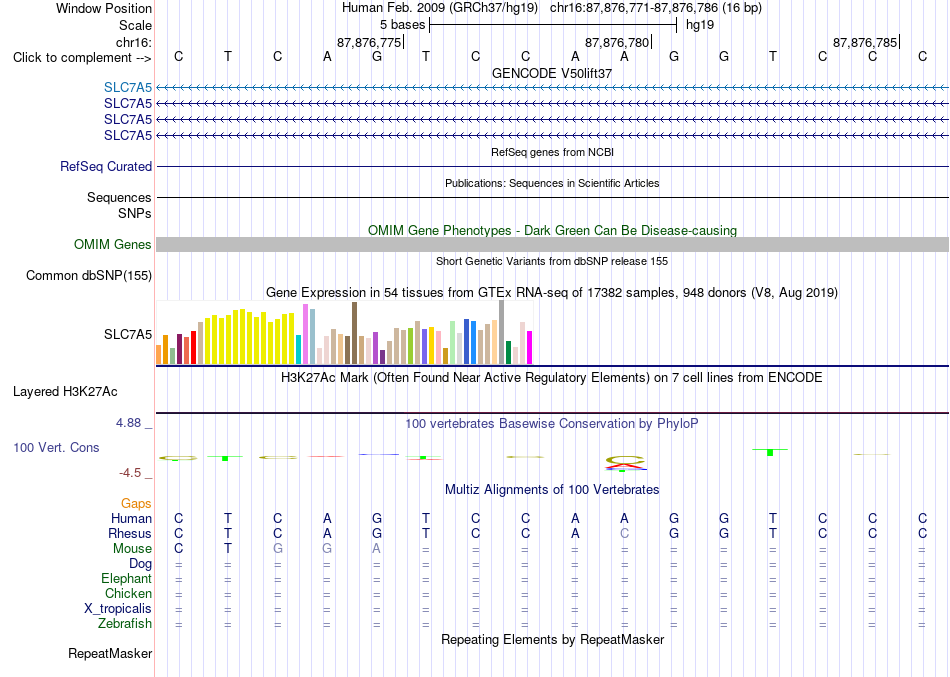
Task: Click the faded A base in Mouse row
Action: click(377, 549)
